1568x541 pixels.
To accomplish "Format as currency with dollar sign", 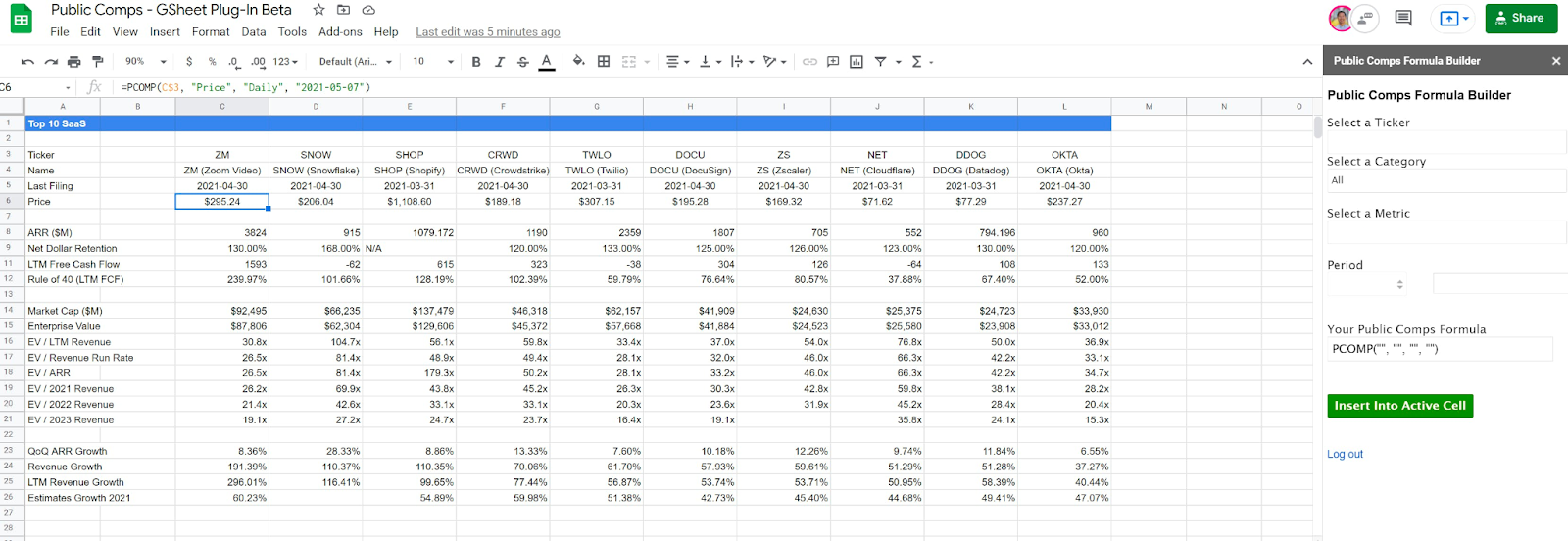I will [189, 62].
